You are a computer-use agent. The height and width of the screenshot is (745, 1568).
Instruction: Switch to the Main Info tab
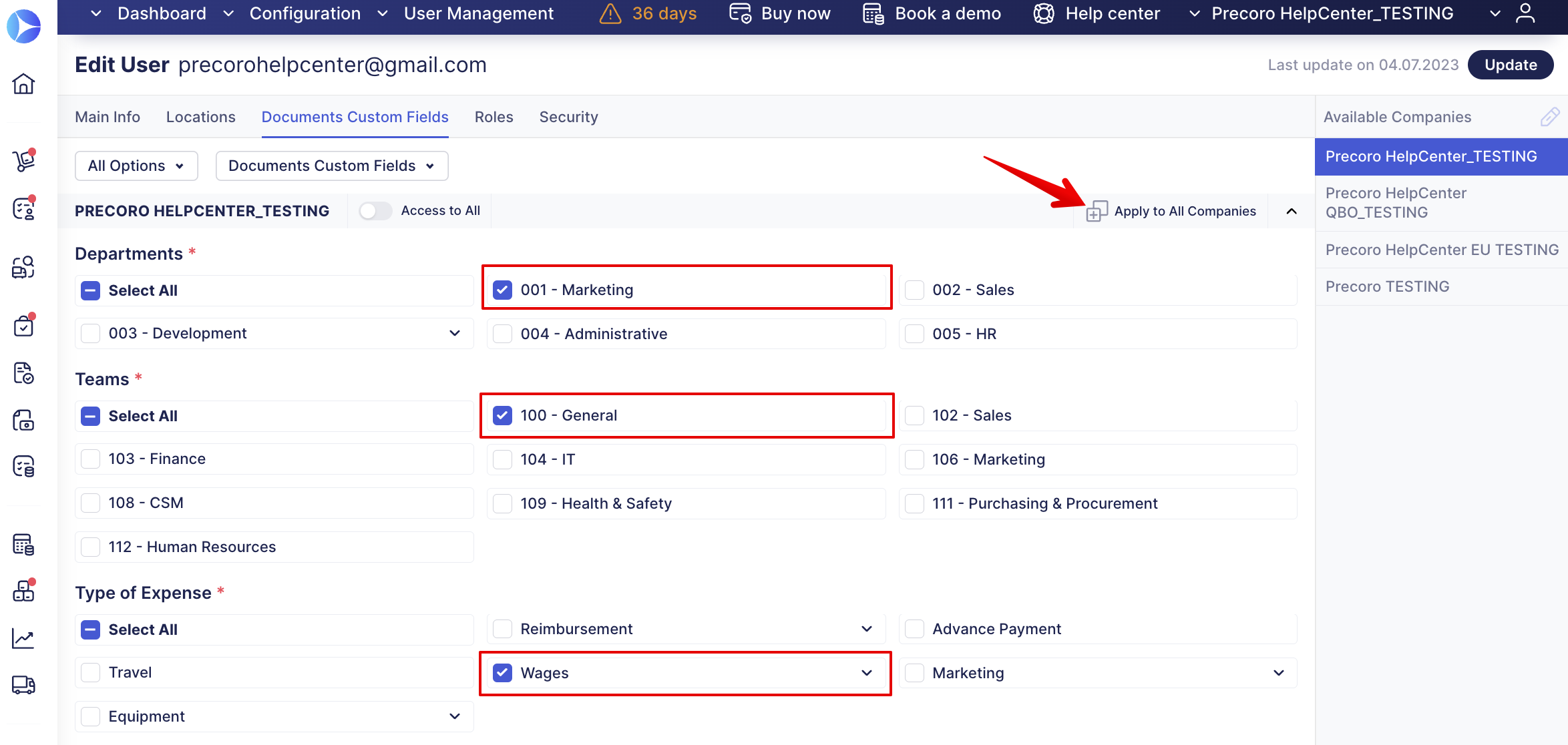tap(108, 117)
